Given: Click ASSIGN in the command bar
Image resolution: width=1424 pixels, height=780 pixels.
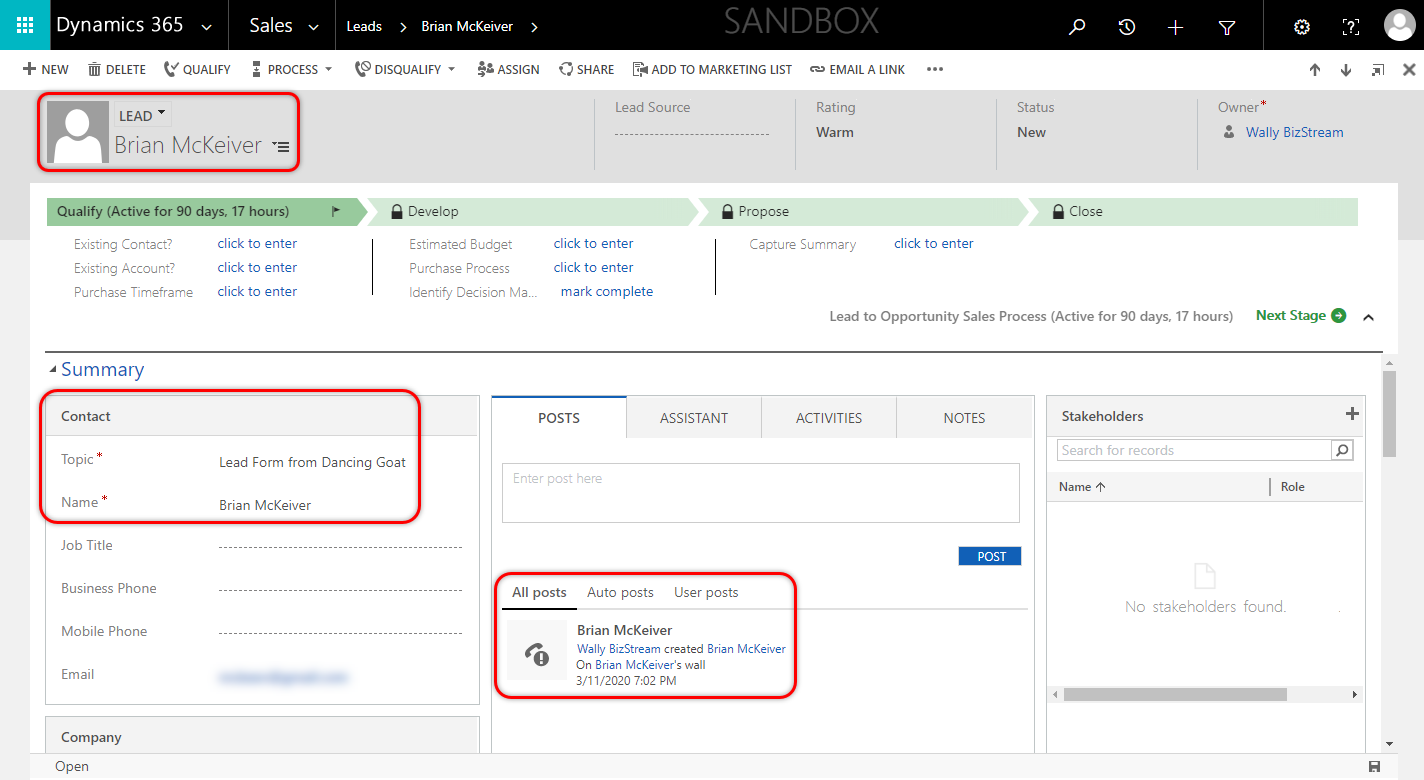Looking at the screenshot, I should (x=508, y=69).
